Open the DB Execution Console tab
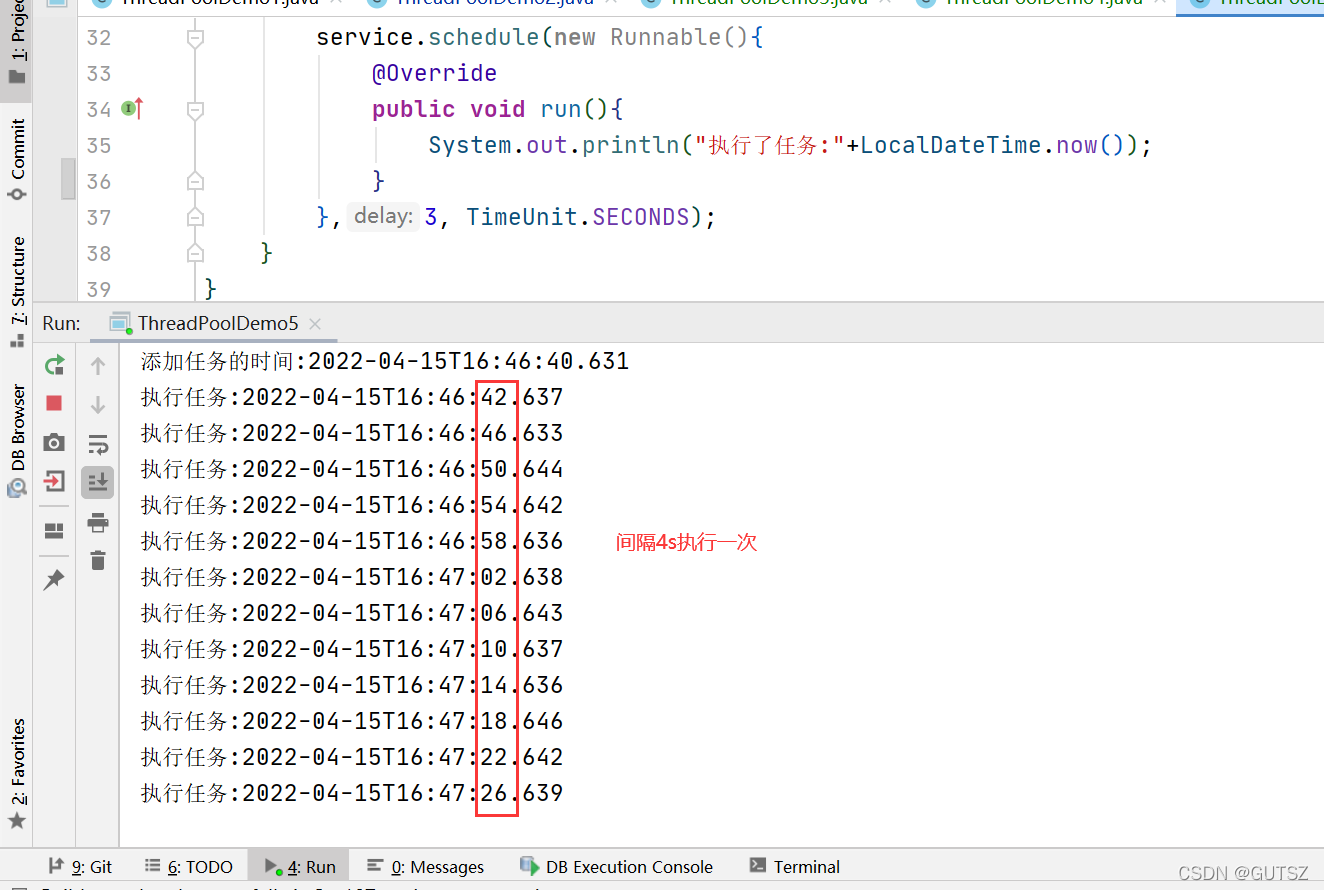 tap(616, 867)
